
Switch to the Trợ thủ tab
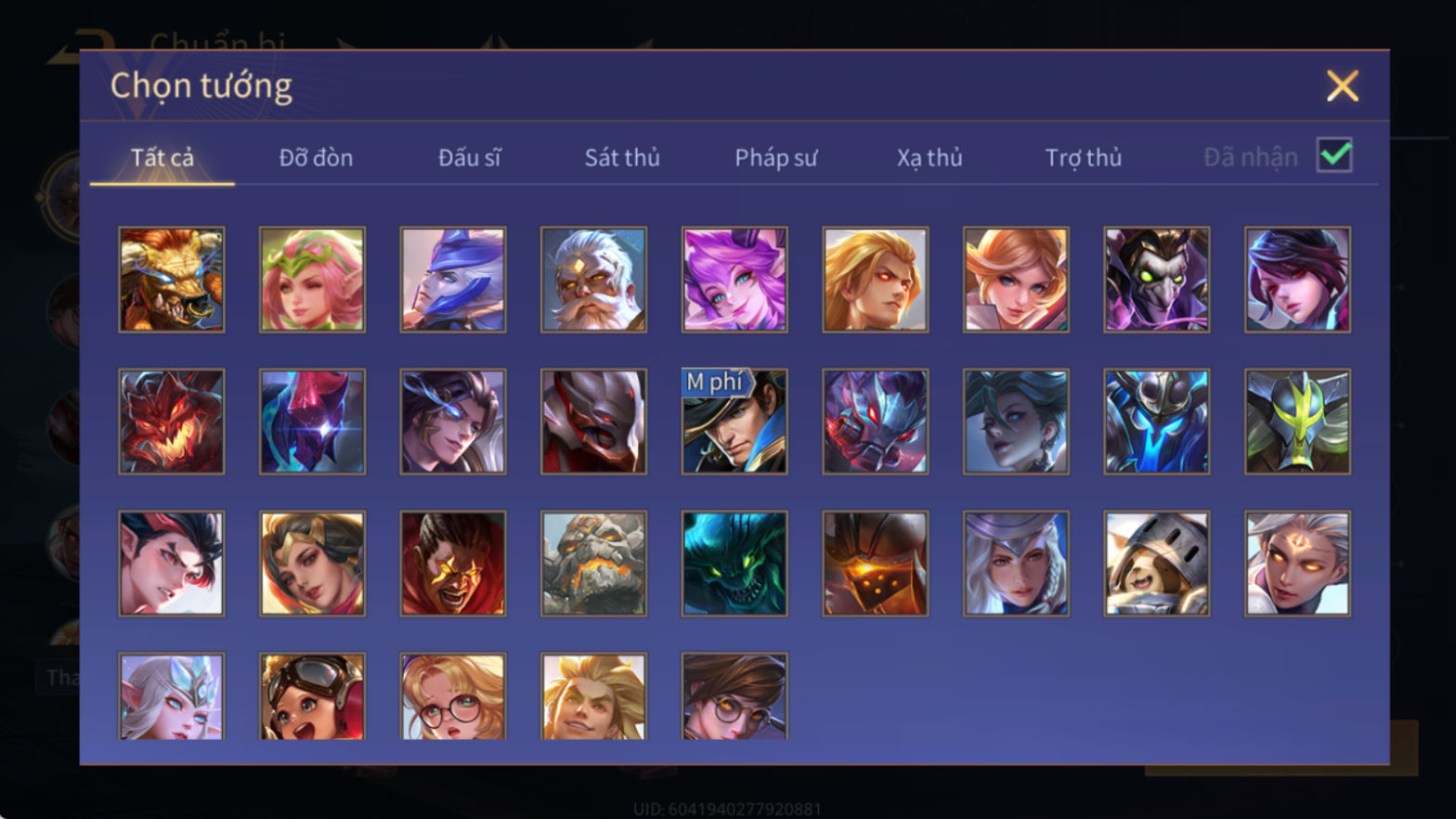(1084, 158)
